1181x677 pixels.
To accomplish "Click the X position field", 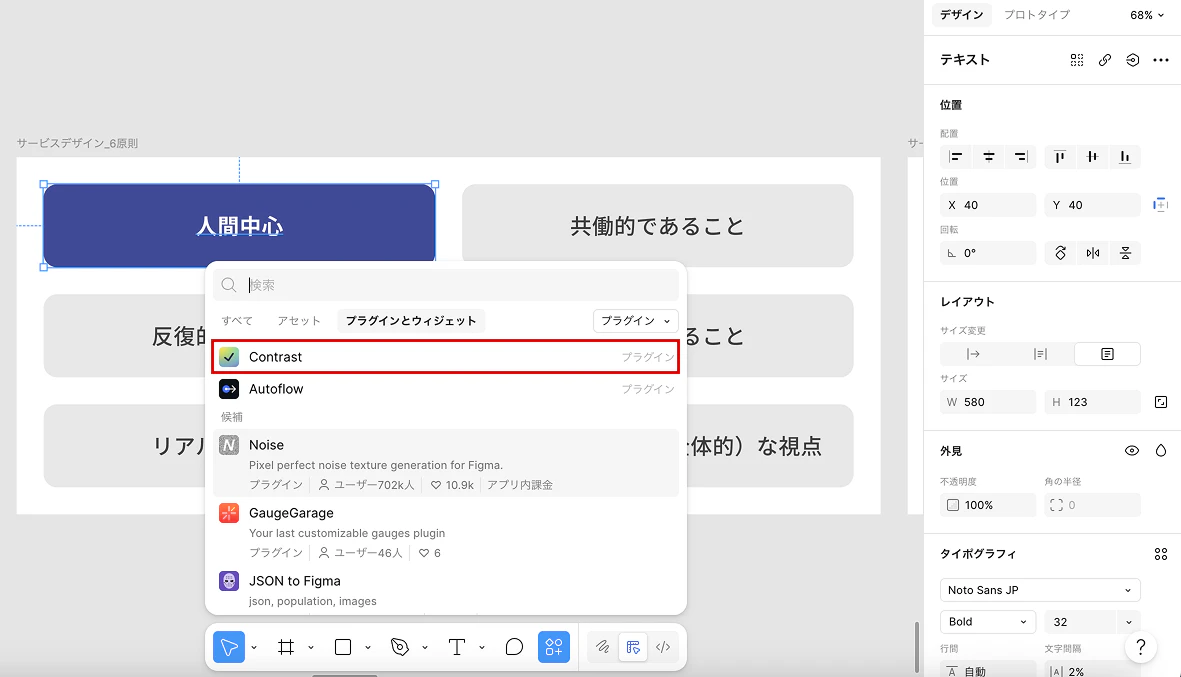I will (x=988, y=205).
